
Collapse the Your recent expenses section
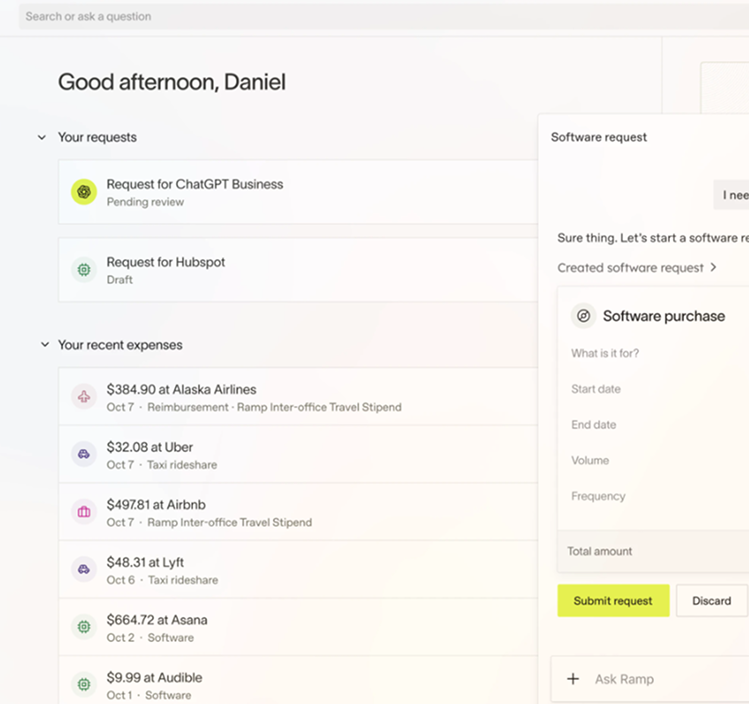click(x=42, y=345)
